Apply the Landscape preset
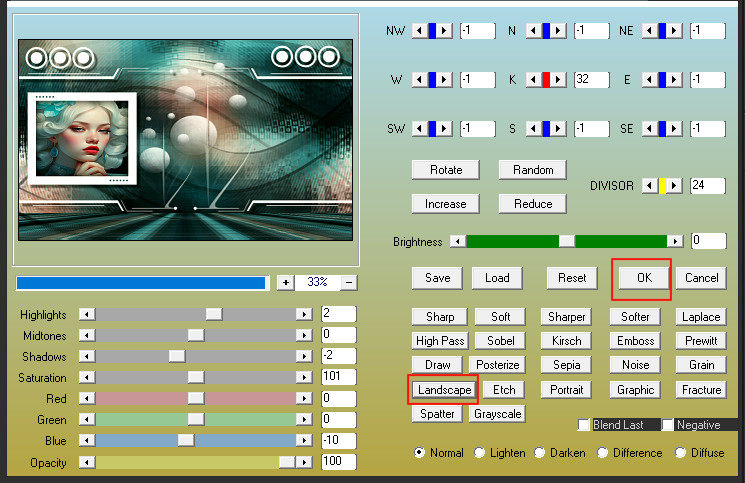Screen dimensions: 745x483 [443, 389]
